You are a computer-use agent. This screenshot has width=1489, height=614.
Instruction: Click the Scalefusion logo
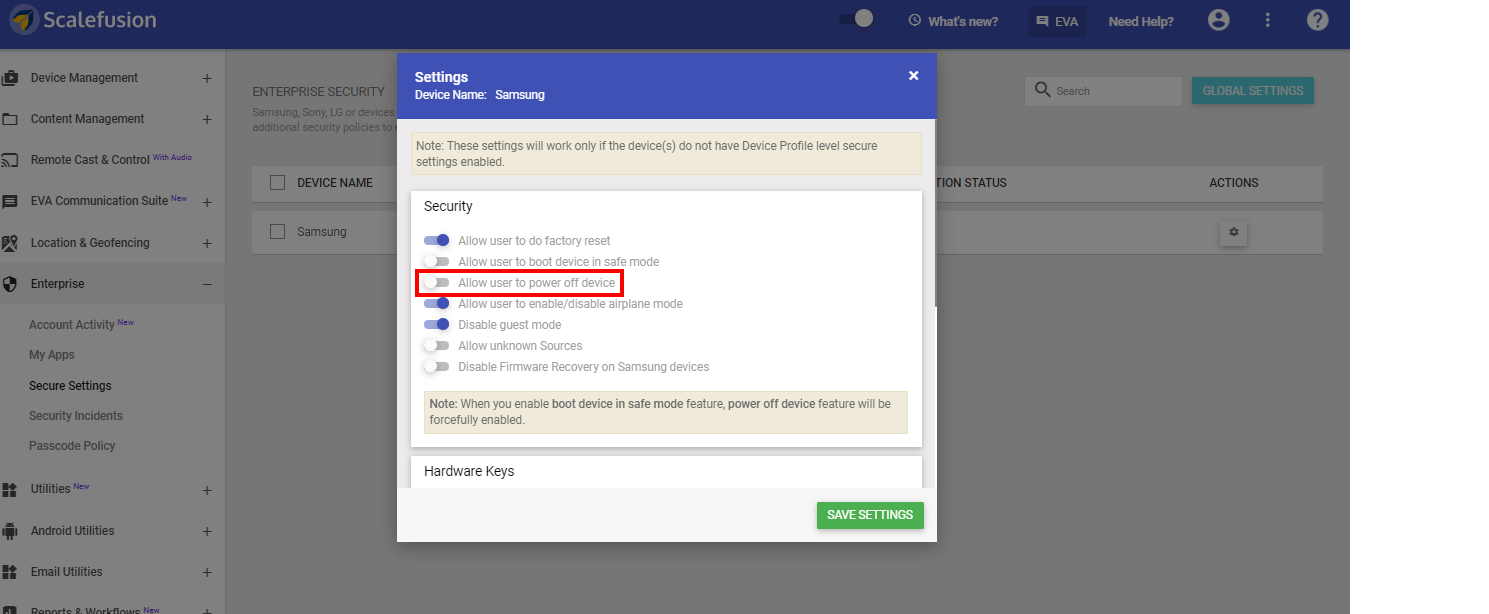pos(83,20)
